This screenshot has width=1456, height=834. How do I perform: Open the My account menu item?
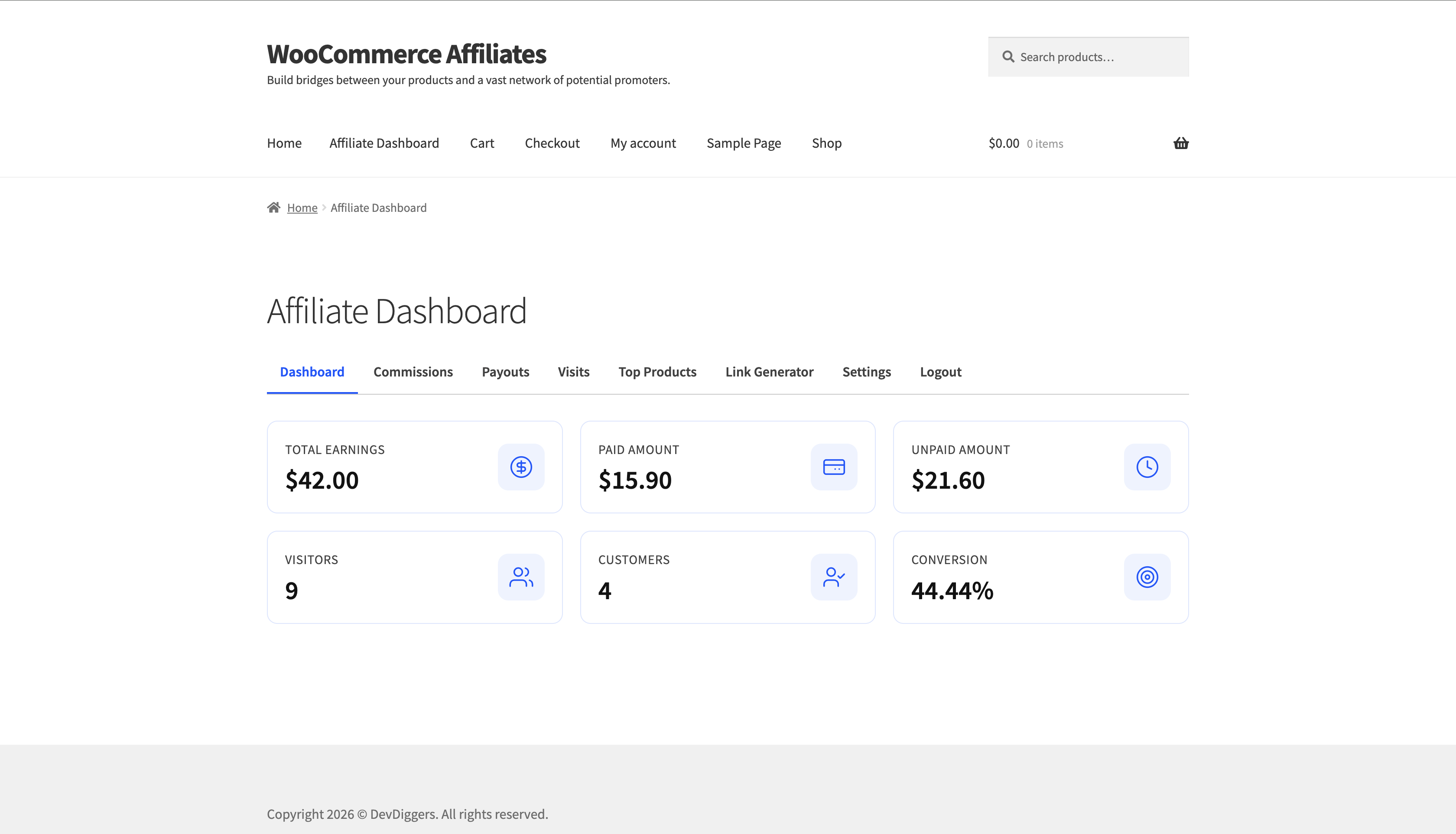[643, 143]
